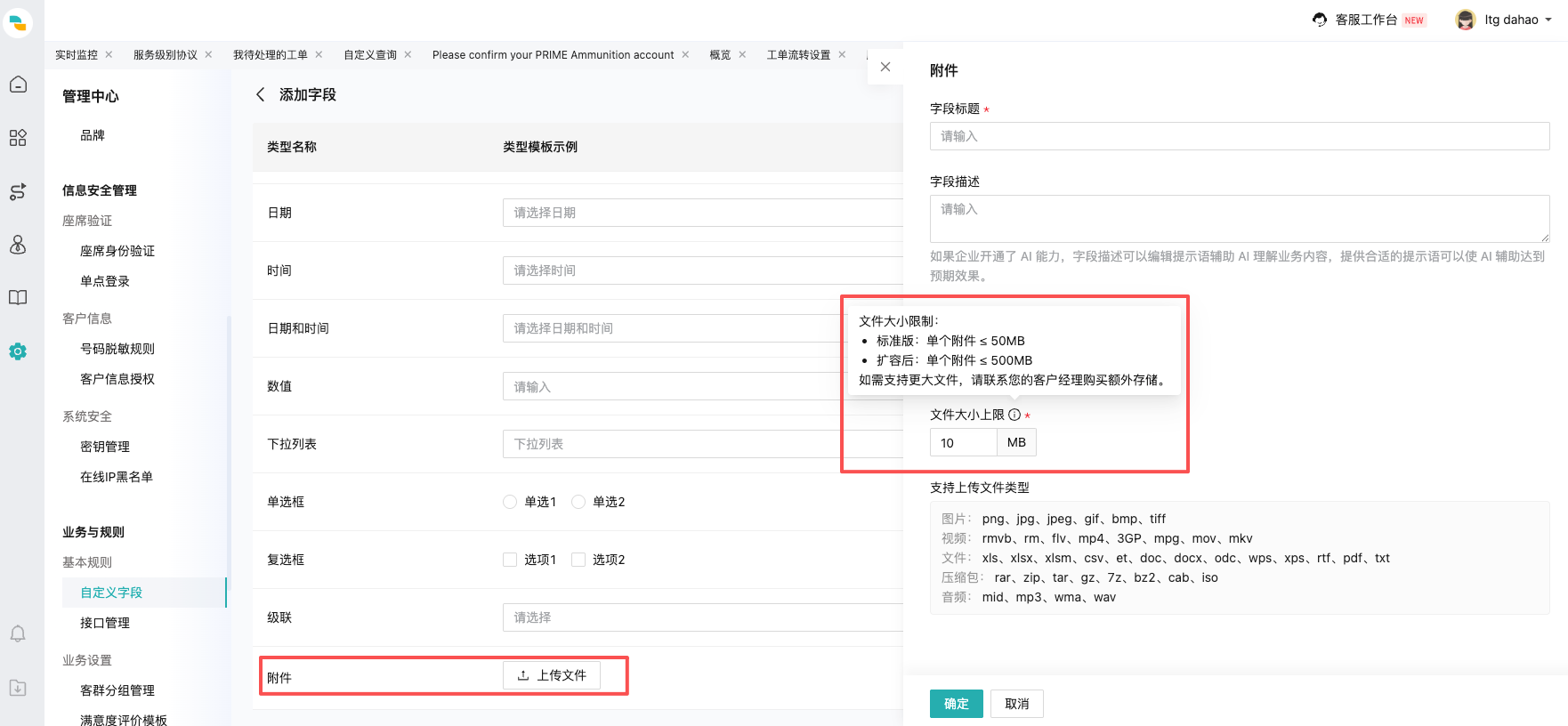Open the settings gear icon in sidebar
Screen dimensions: 1568x726
[x=18, y=351]
